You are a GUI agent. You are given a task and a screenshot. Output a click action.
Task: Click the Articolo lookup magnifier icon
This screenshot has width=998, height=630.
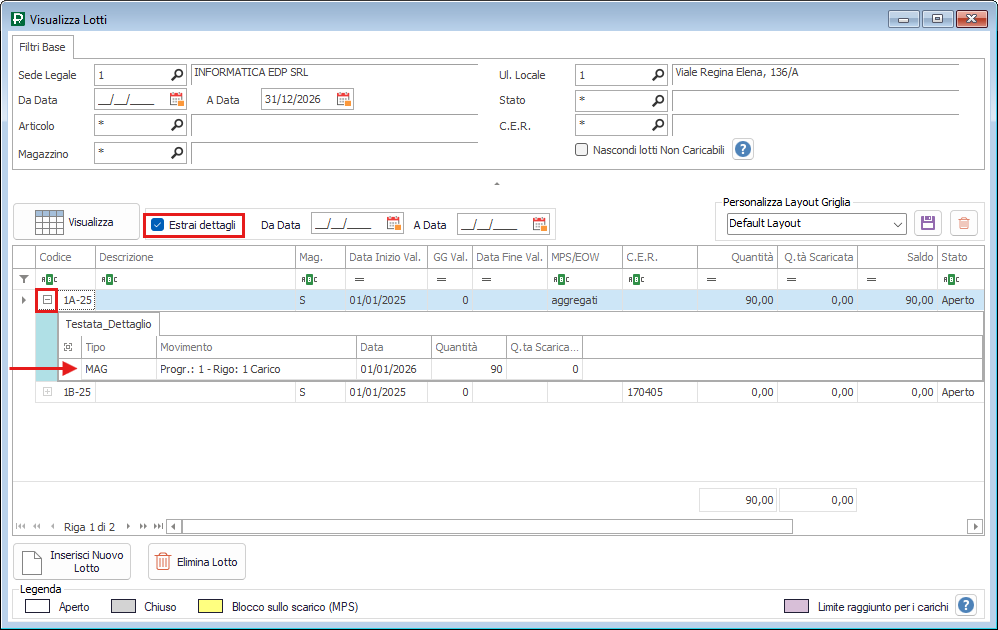click(177, 125)
